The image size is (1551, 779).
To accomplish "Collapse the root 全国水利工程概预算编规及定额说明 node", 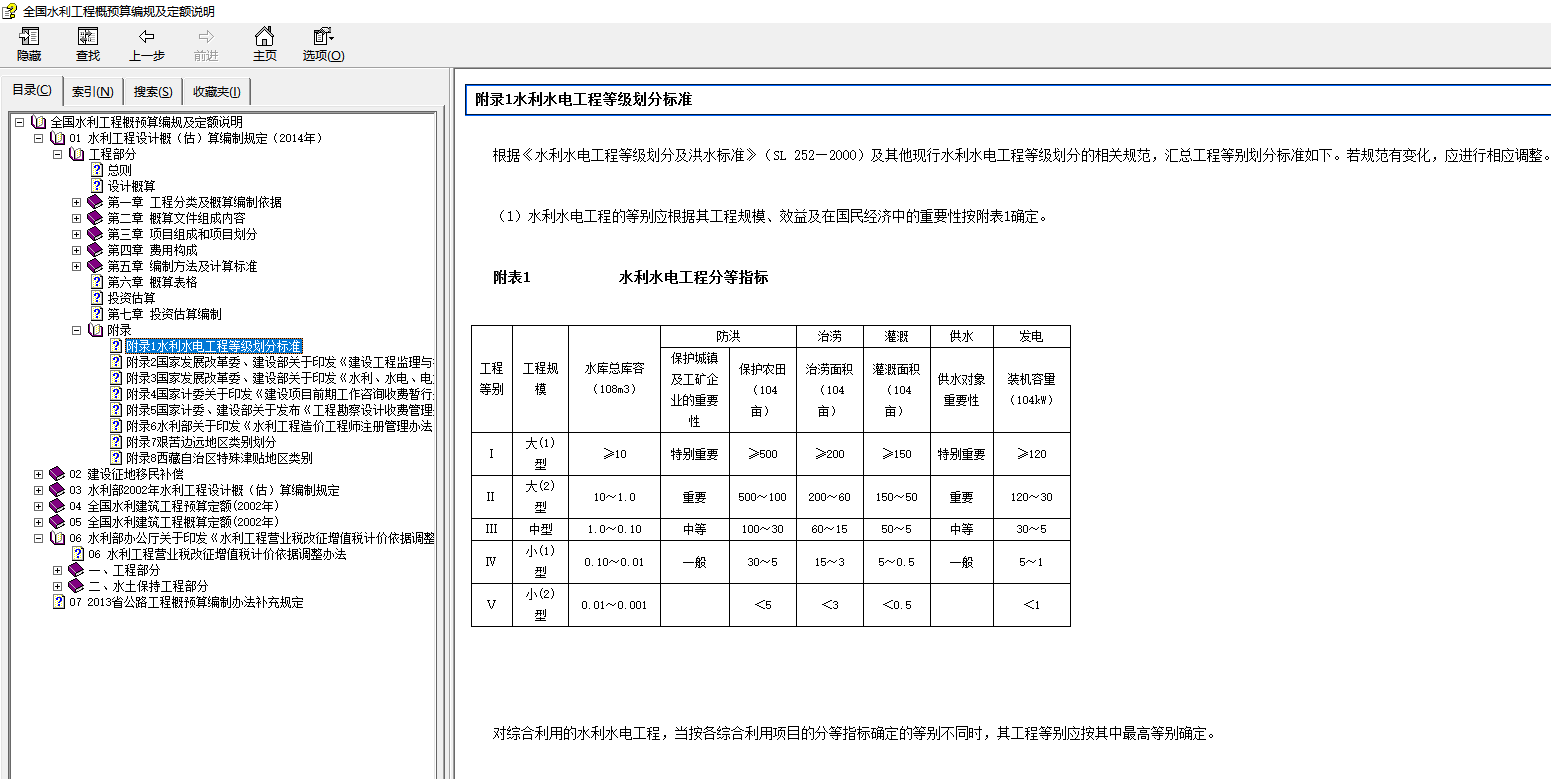I will [20, 122].
